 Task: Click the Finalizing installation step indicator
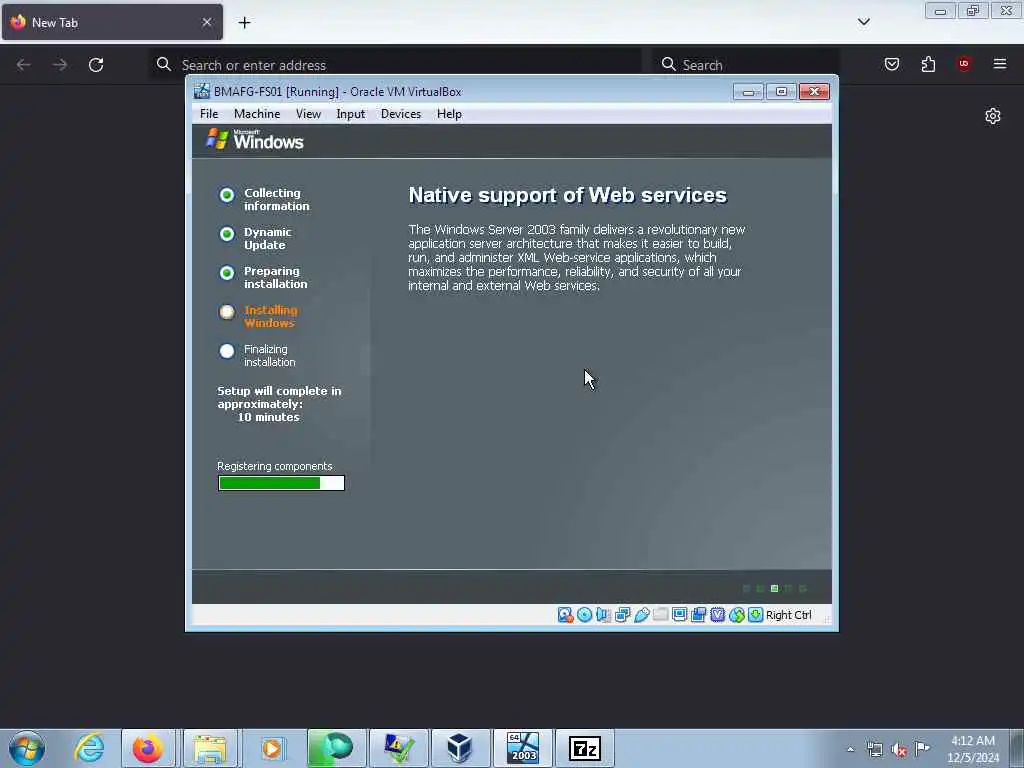[x=227, y=351]
